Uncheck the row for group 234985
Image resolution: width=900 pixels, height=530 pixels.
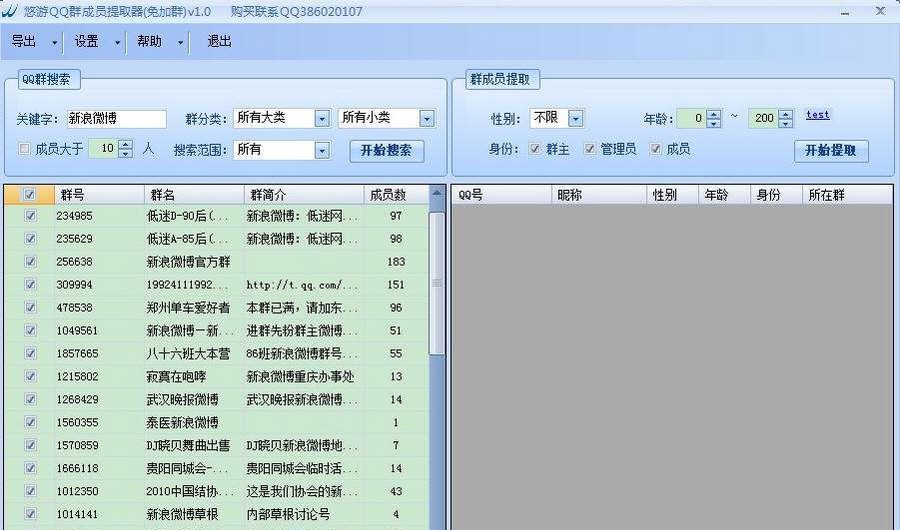click(x=30, y=215)
